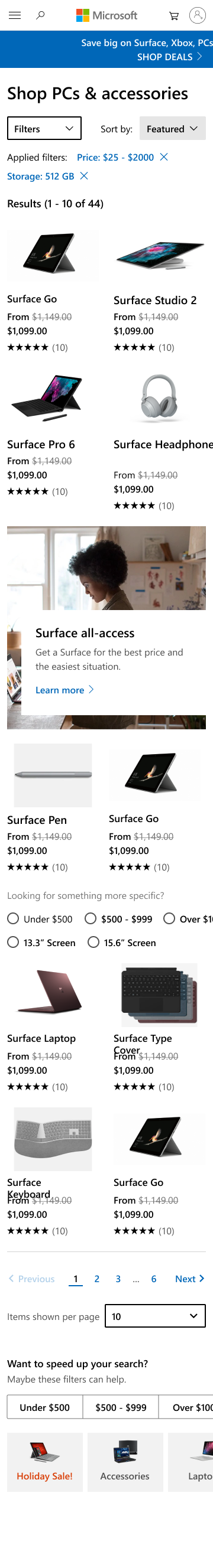Click the search magnifier icon

coord(41,15)
